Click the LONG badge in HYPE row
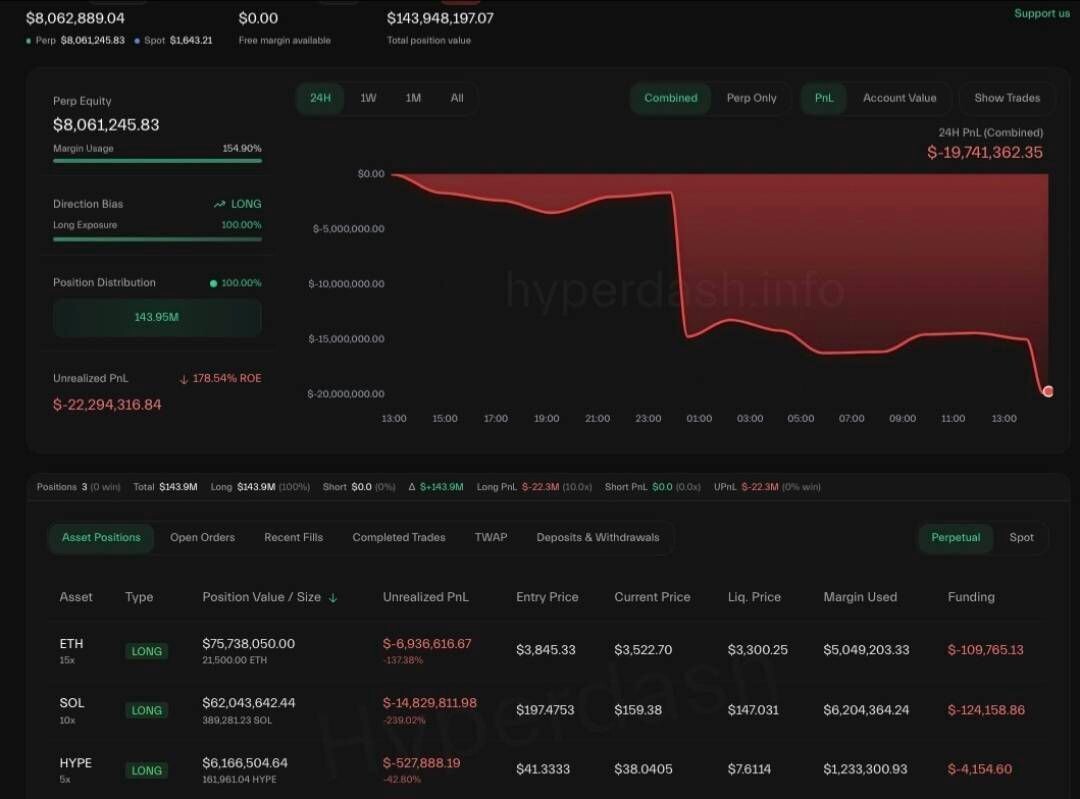Screen dimensions: 1080x799 [147, 770]
